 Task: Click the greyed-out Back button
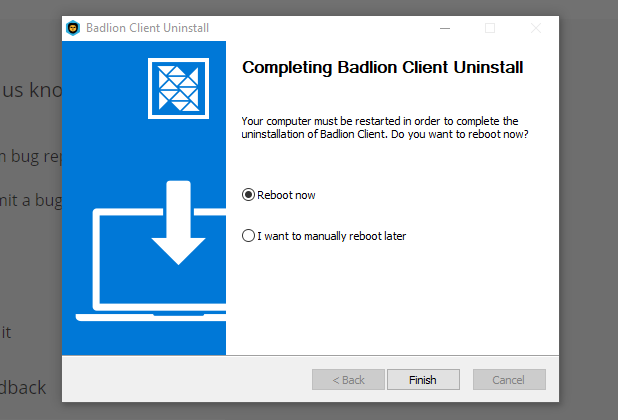pyautogui.click(x=348, y=379)
